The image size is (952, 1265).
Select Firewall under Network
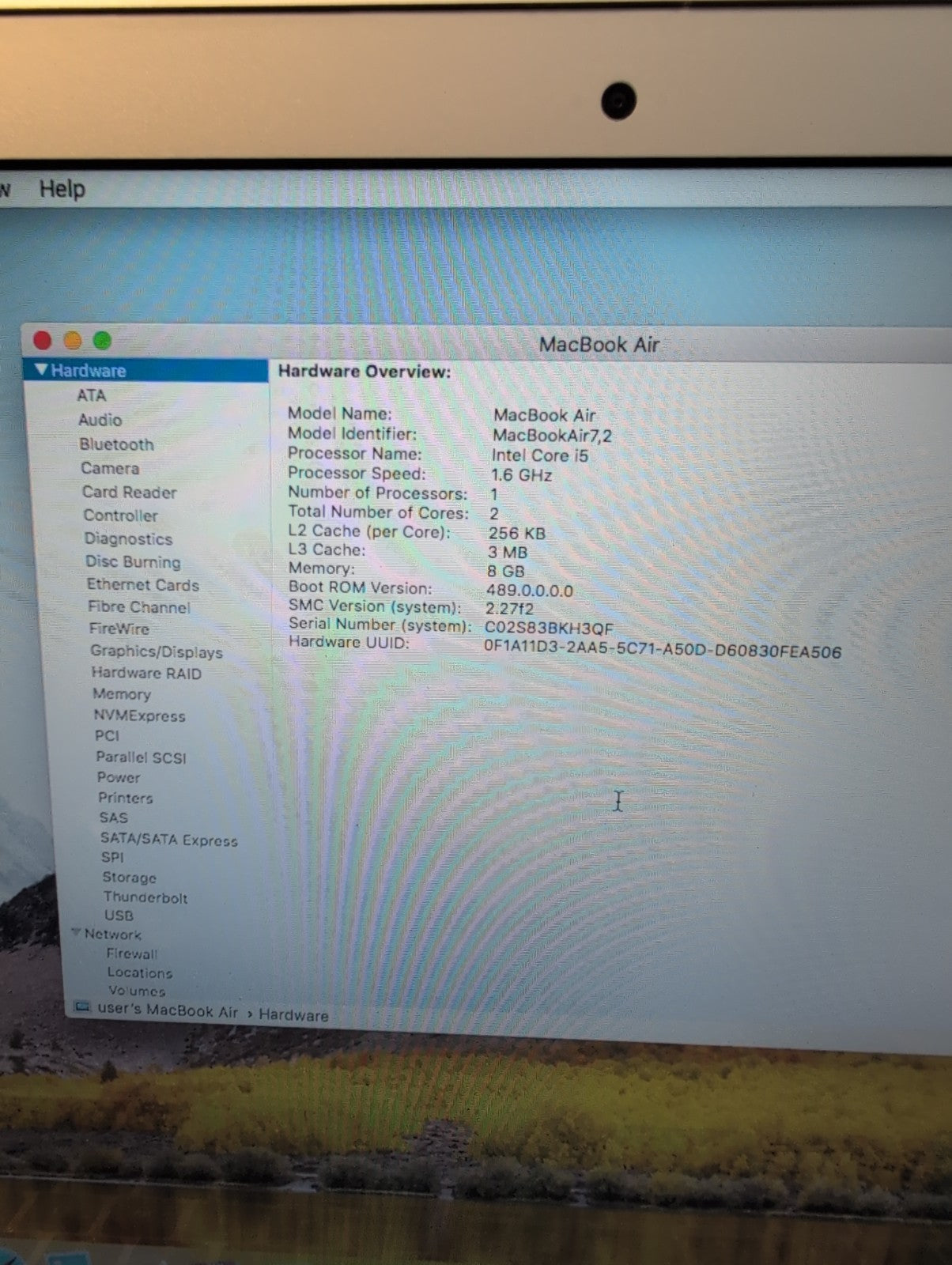click(131, 954)
